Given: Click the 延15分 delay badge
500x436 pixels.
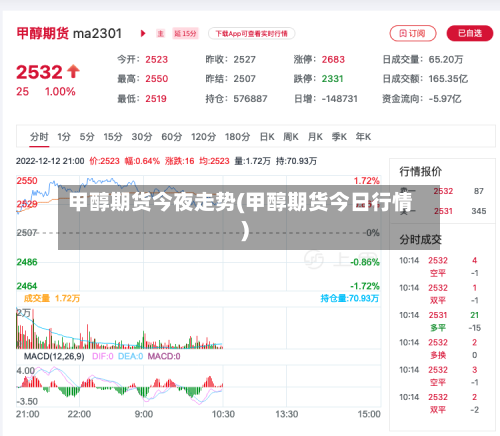Looking at the screenshot, I should coord(185,33).
